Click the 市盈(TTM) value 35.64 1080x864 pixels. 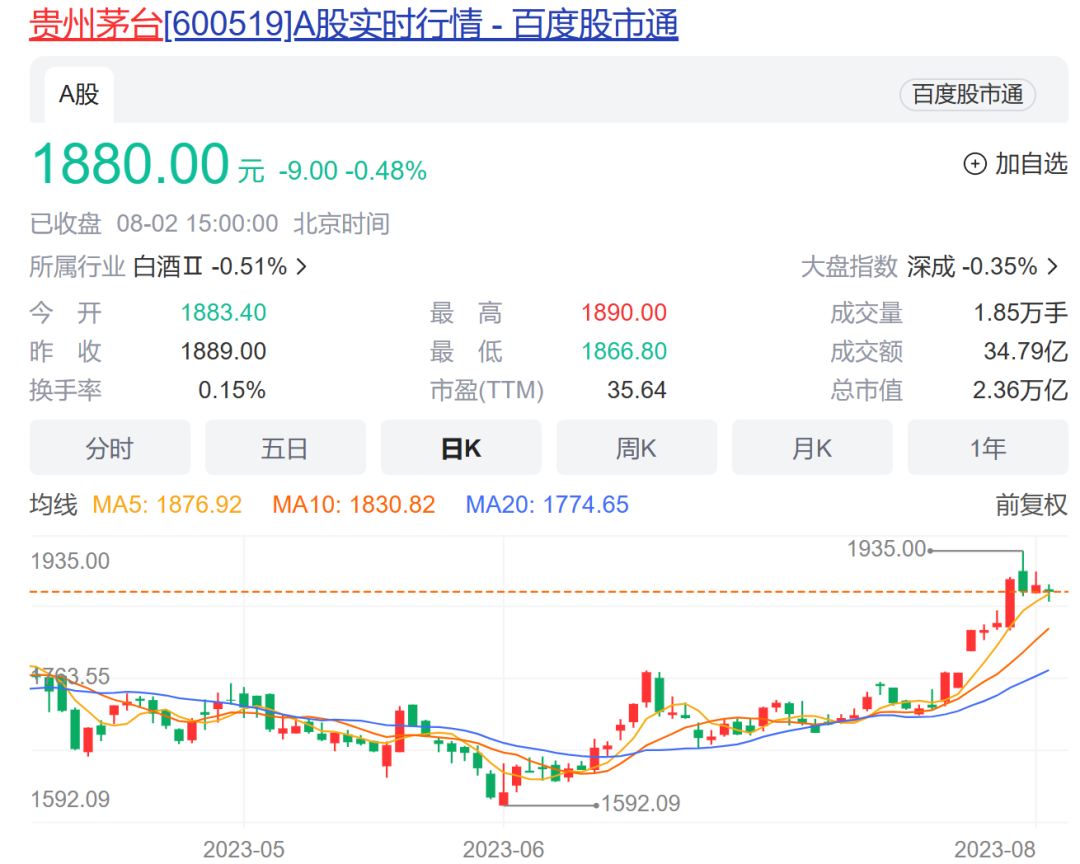click(636, 390)
